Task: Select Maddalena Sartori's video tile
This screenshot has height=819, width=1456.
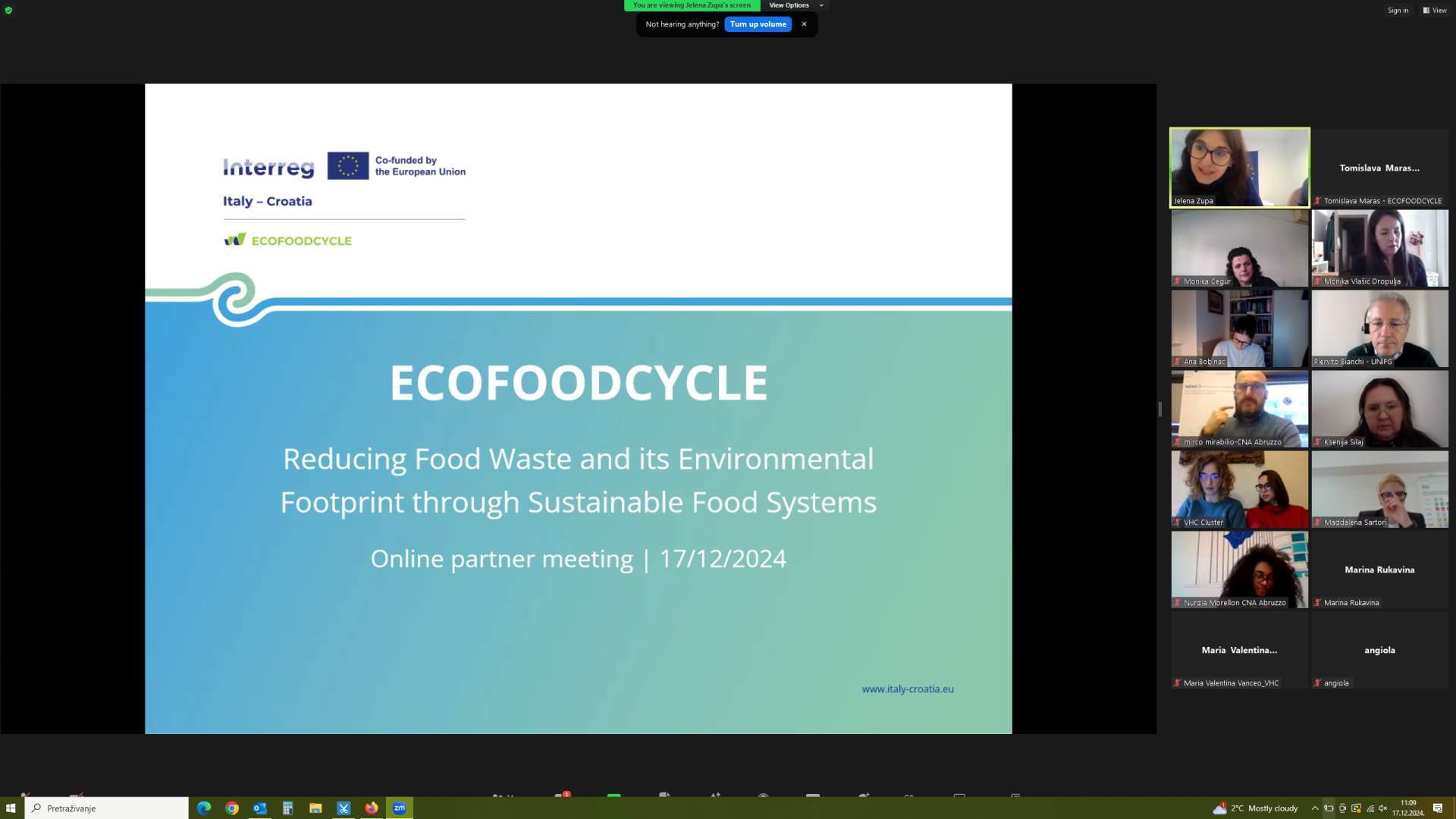Action: click(1379, 489)
